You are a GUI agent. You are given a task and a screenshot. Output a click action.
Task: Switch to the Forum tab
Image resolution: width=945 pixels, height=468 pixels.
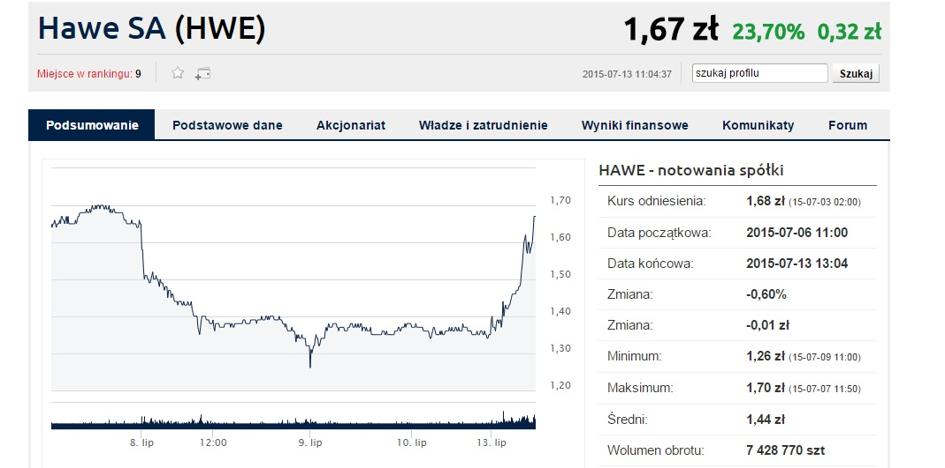[847, 125]
